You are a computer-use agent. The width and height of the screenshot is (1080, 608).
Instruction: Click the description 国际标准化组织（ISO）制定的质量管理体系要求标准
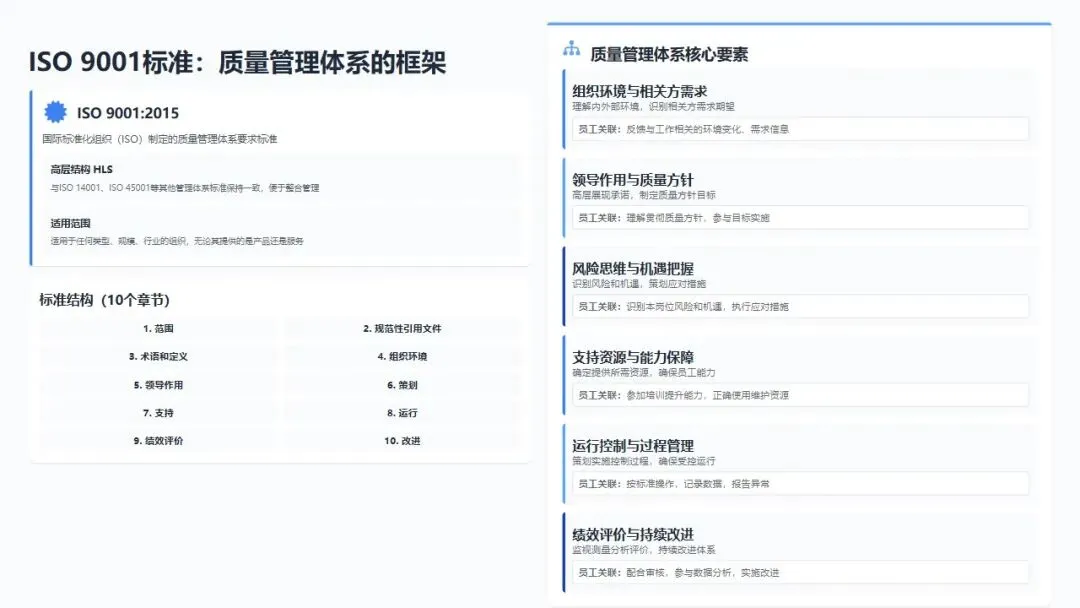click(x=160, y=139)
